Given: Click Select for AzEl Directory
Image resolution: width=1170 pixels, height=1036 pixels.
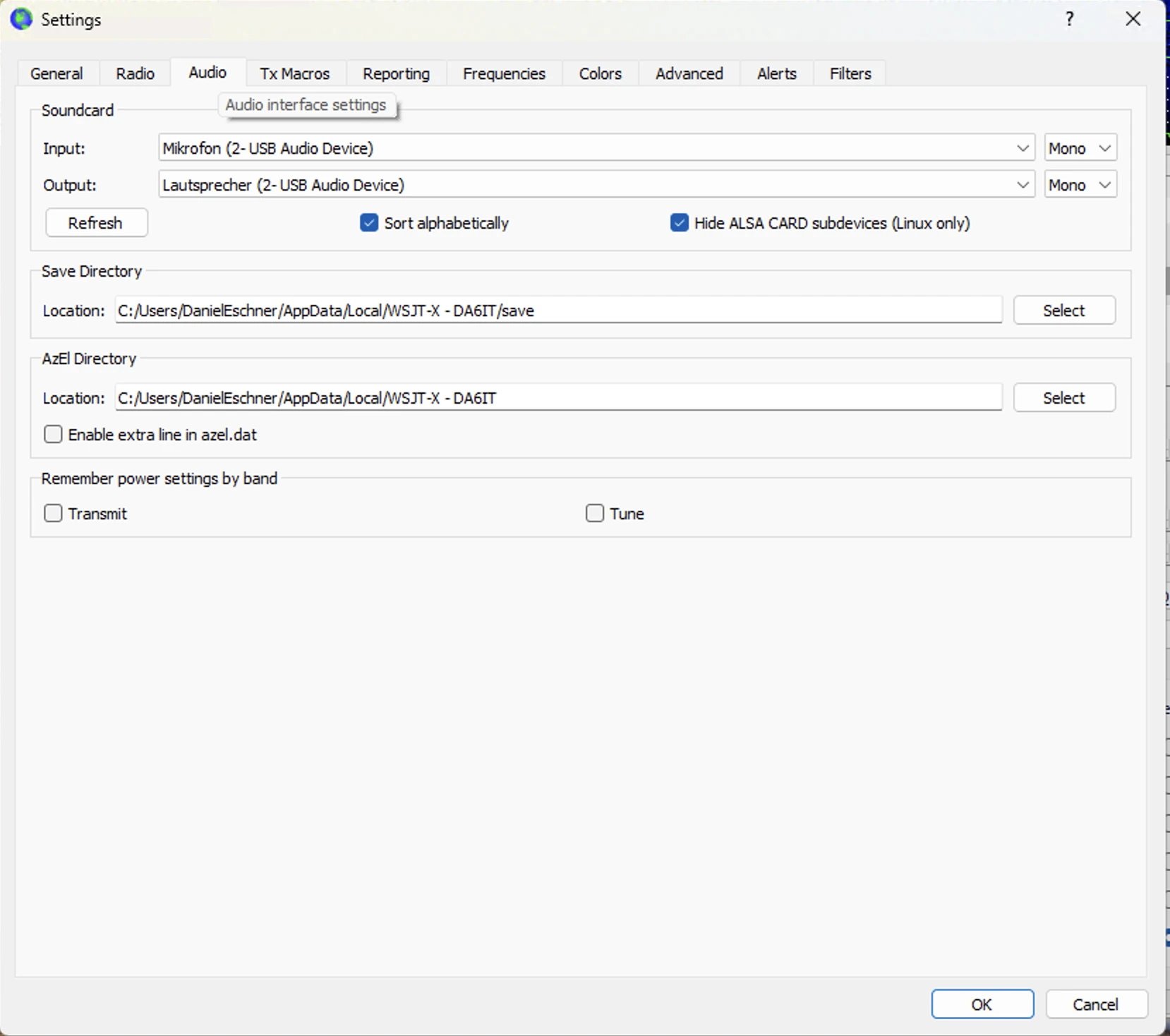Looking at the screenshot, I should (1064, 398).
